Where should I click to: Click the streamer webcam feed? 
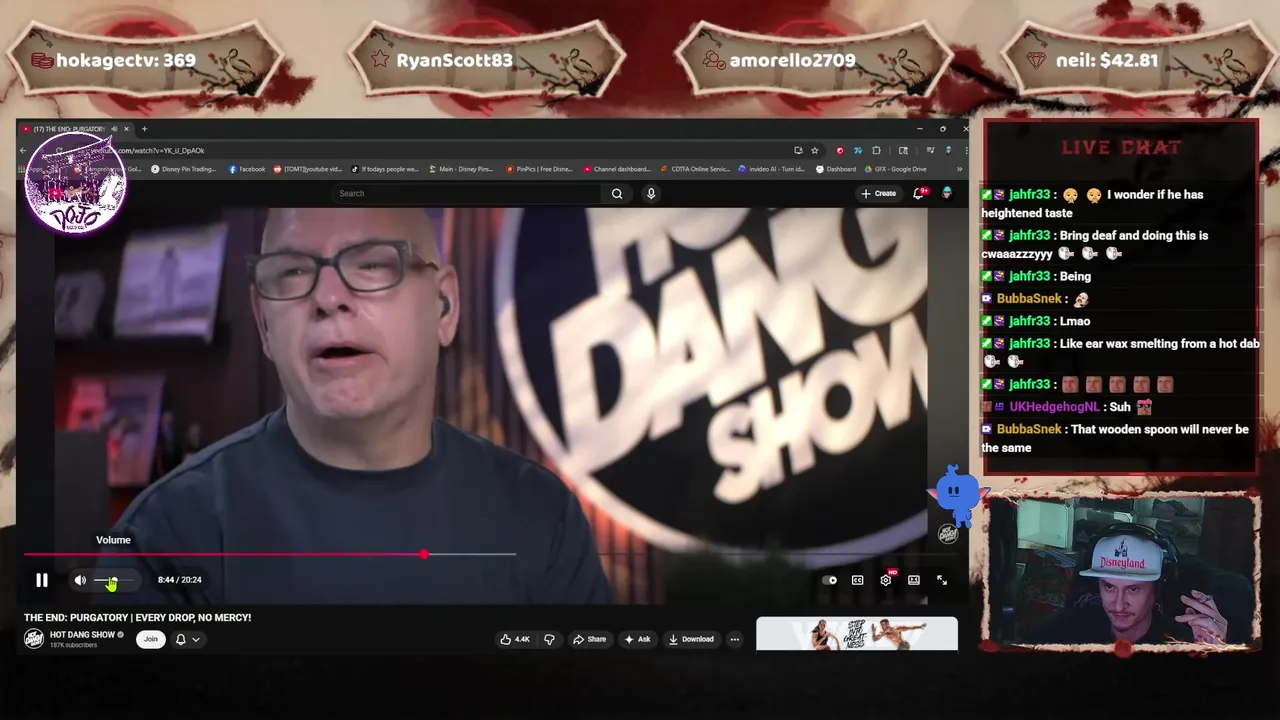[x=1121, y=571]
